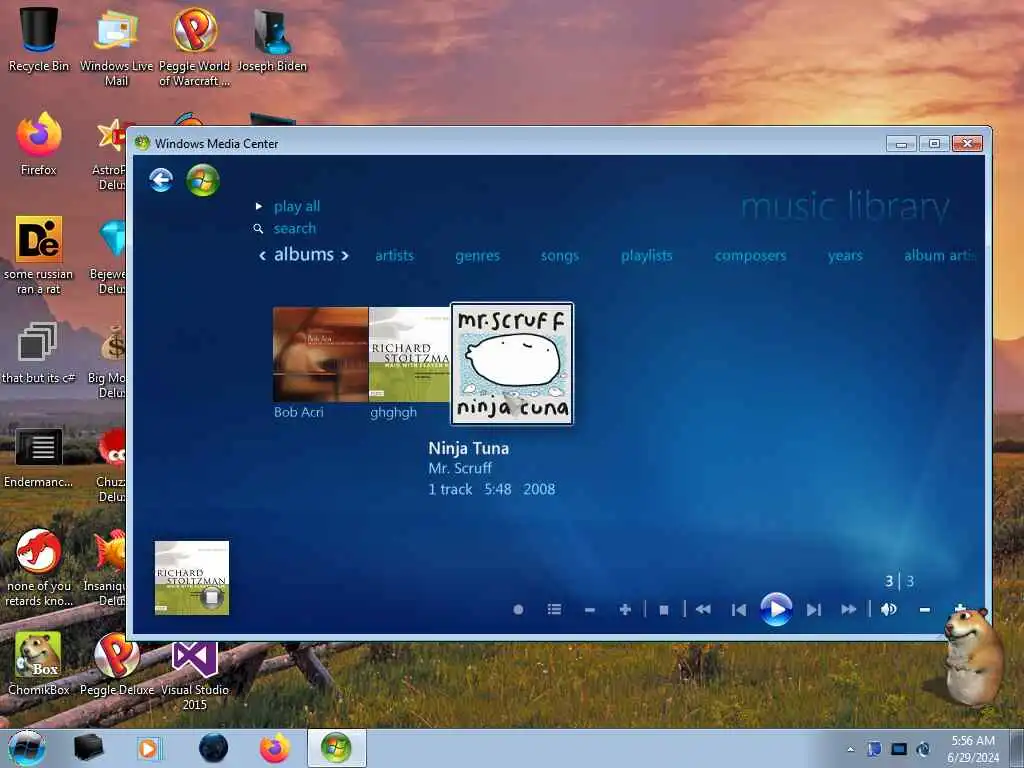Switch to the composers view
Screen dimensions: 1024x768
(x=750, y=256)
